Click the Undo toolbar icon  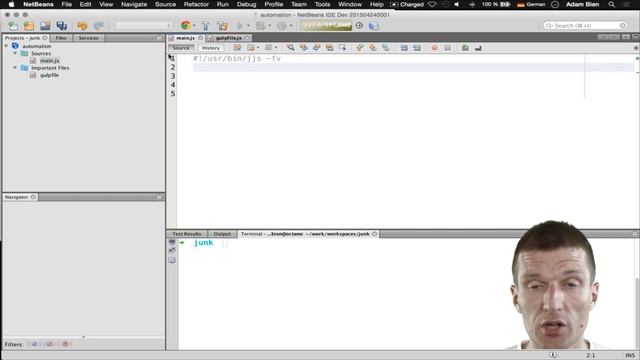[82, 26]
